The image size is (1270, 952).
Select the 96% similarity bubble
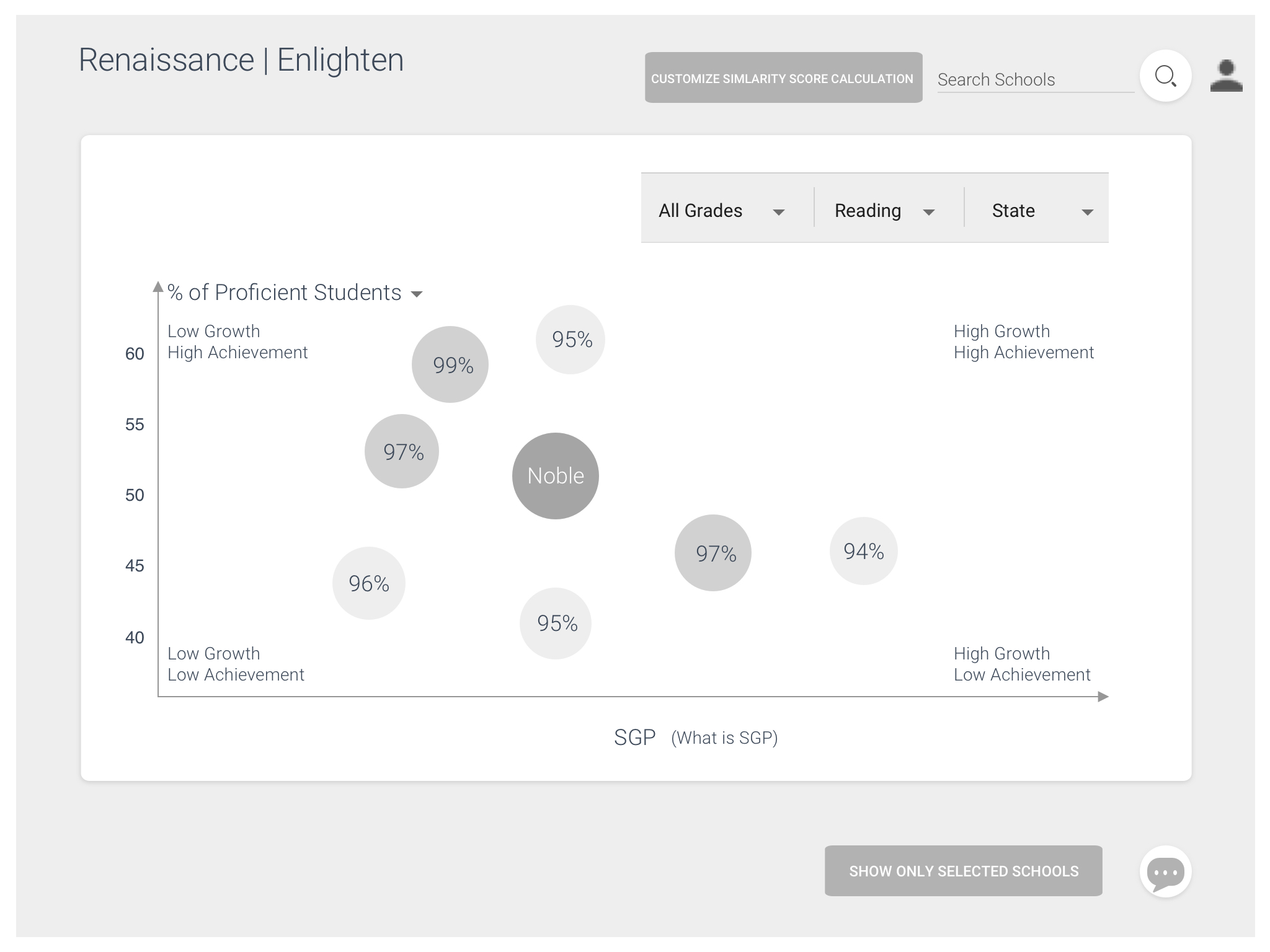pos(369,583)
